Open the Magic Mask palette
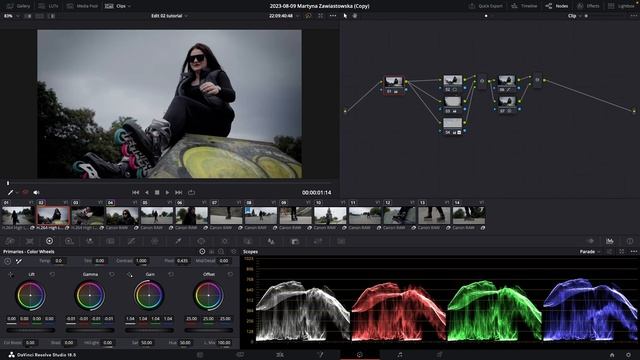Image resolution: width=640 pixels, height=360 pixels. [248, 241]
